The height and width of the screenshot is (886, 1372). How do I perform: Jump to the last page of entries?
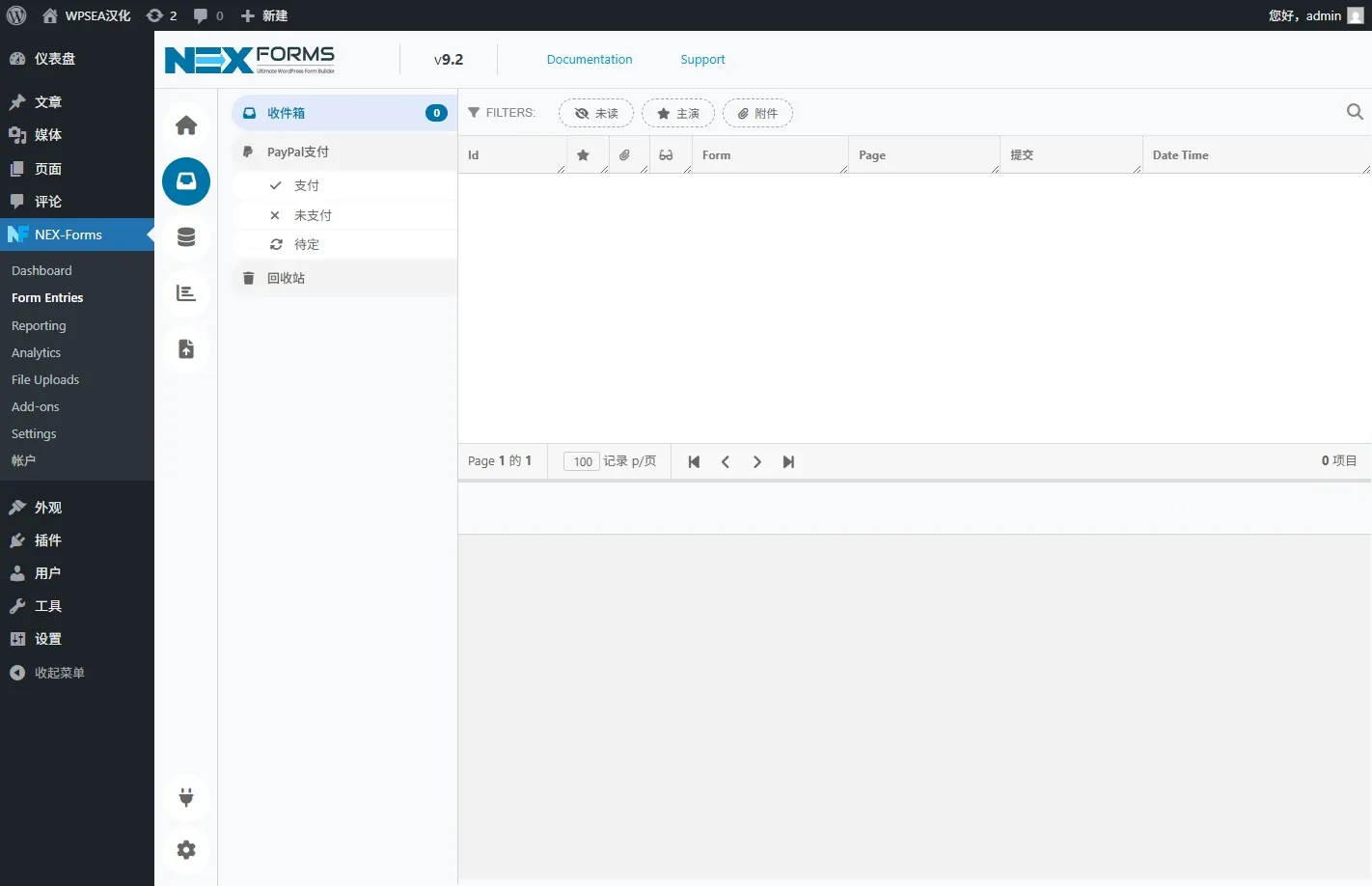(x=788, y=462)
